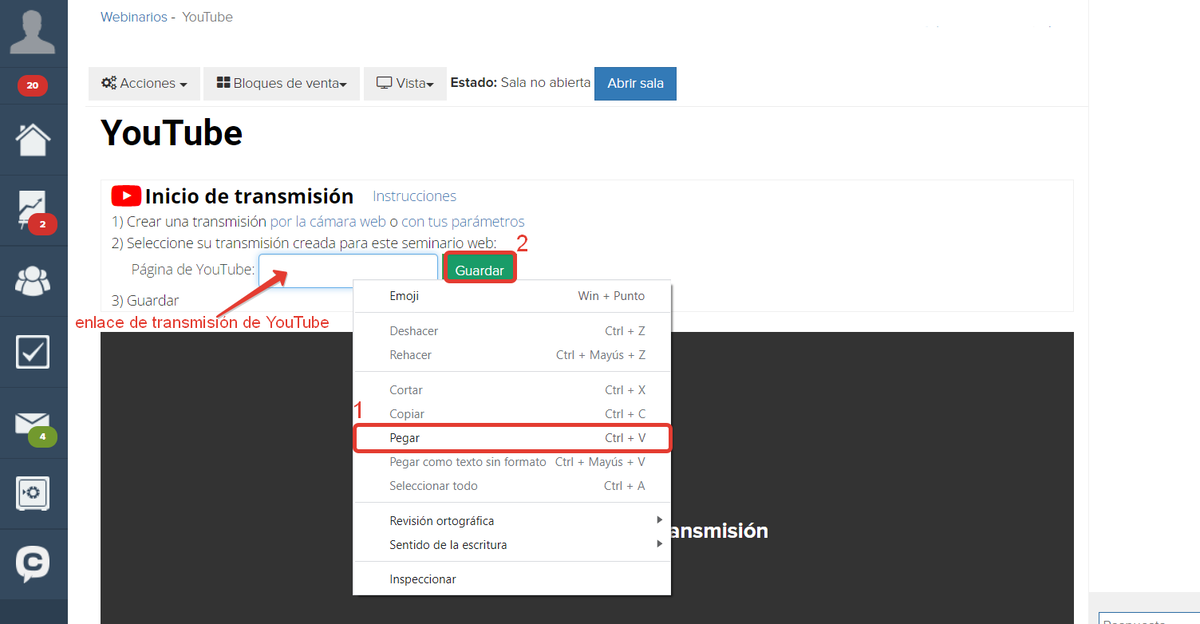
Task: Click the '3) Guardar' step text
Action: point(145,300)
